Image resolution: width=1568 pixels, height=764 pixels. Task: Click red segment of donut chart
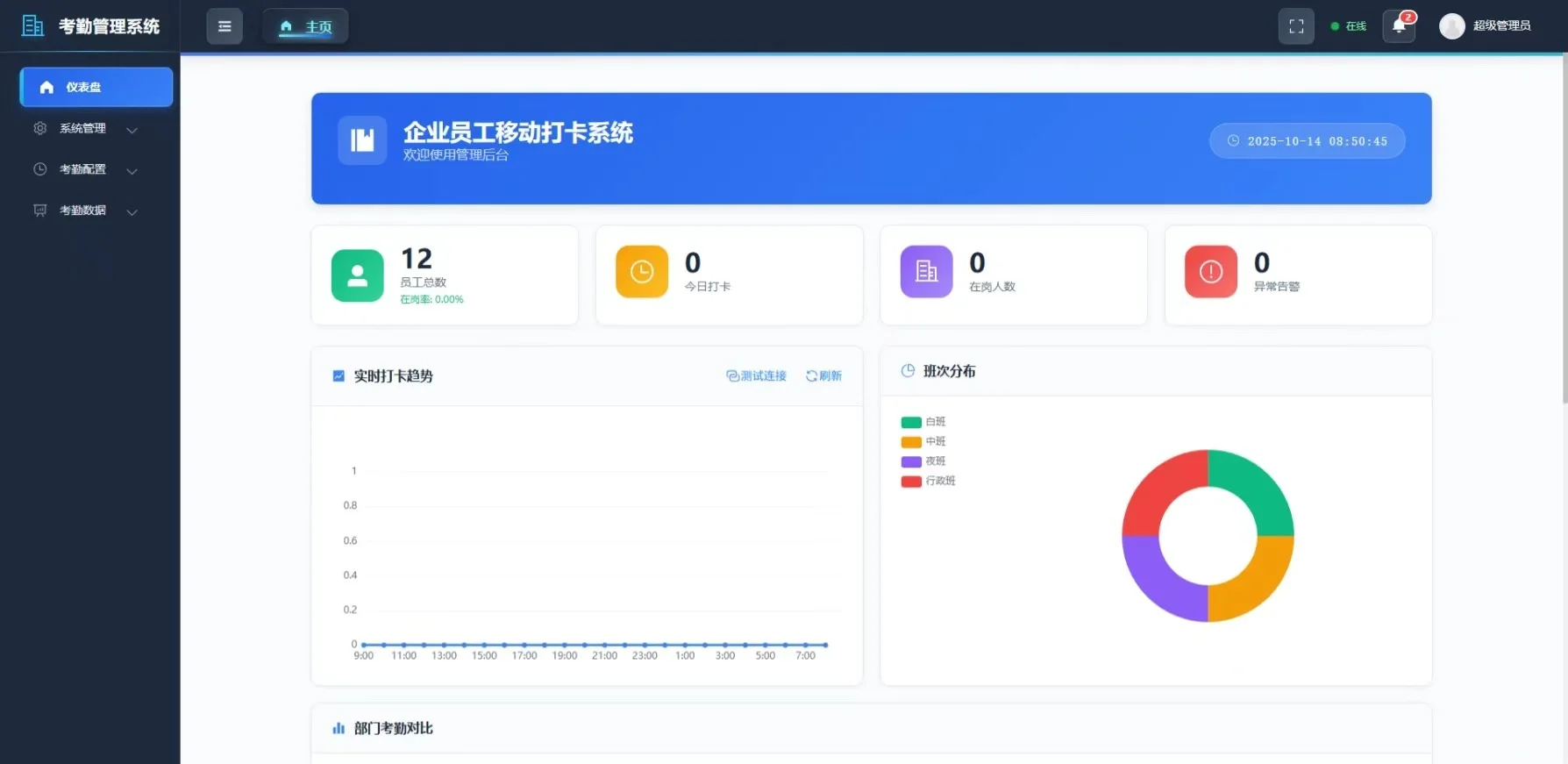tap(1160, 488)
